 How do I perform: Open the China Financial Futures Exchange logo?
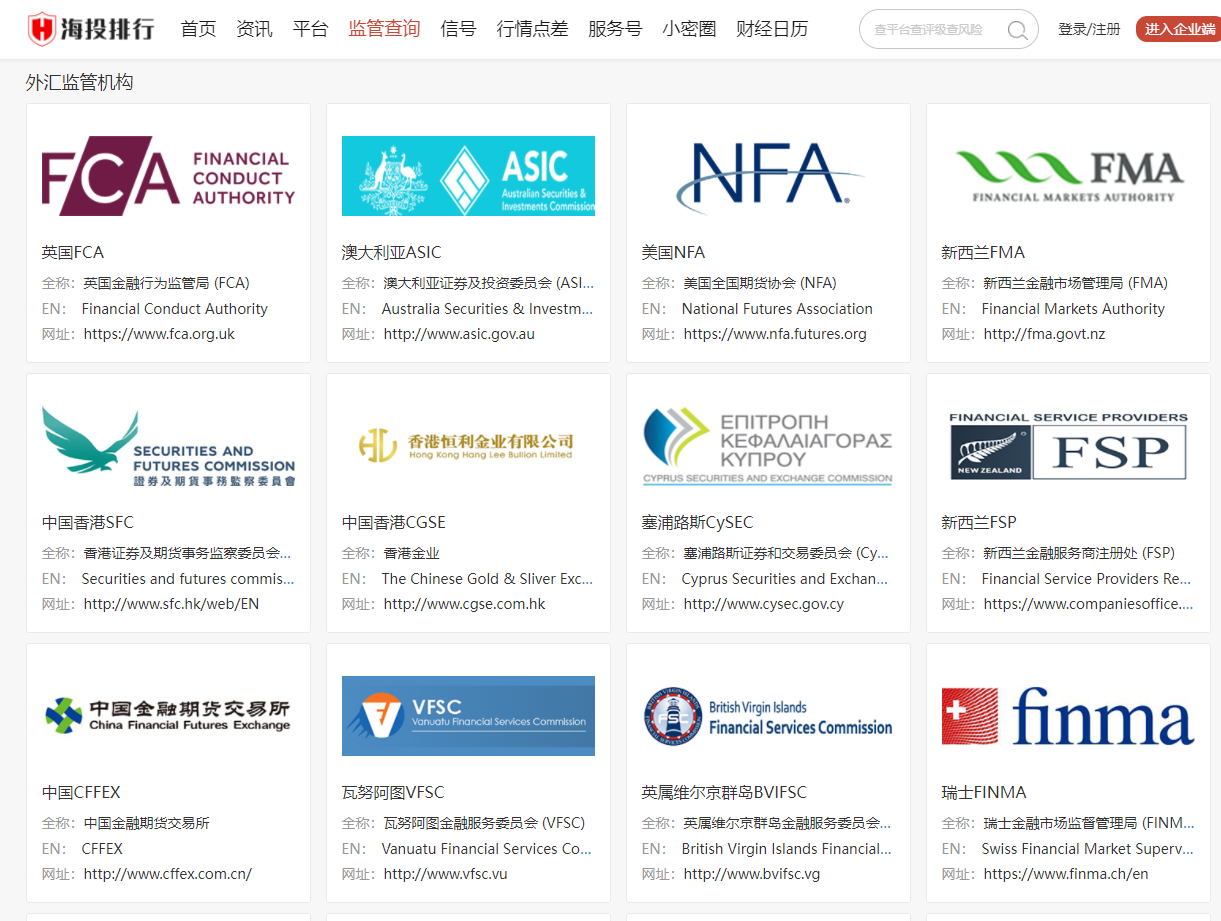168,716
